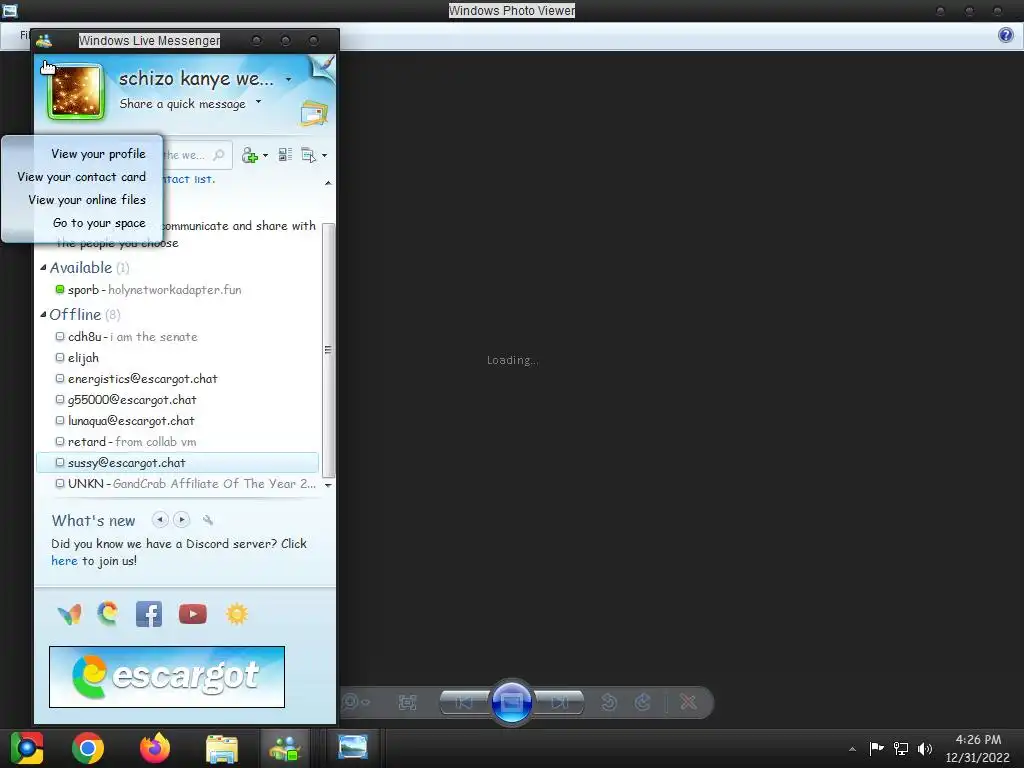This screenshot has width=1024, height=768.
Task: Go to next photo in viewer
Action: [x=560, y=703]
